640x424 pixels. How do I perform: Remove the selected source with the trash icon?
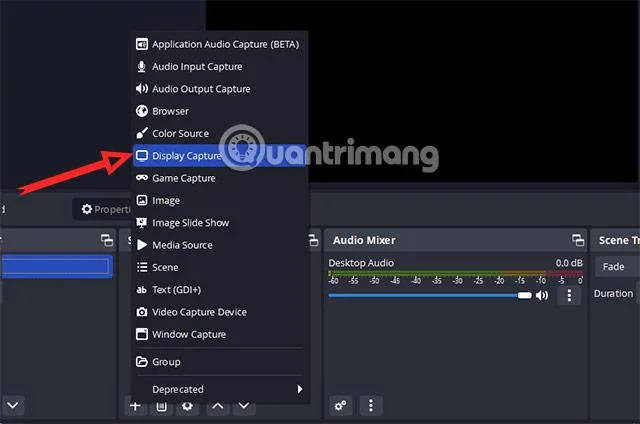click(162, 406)
